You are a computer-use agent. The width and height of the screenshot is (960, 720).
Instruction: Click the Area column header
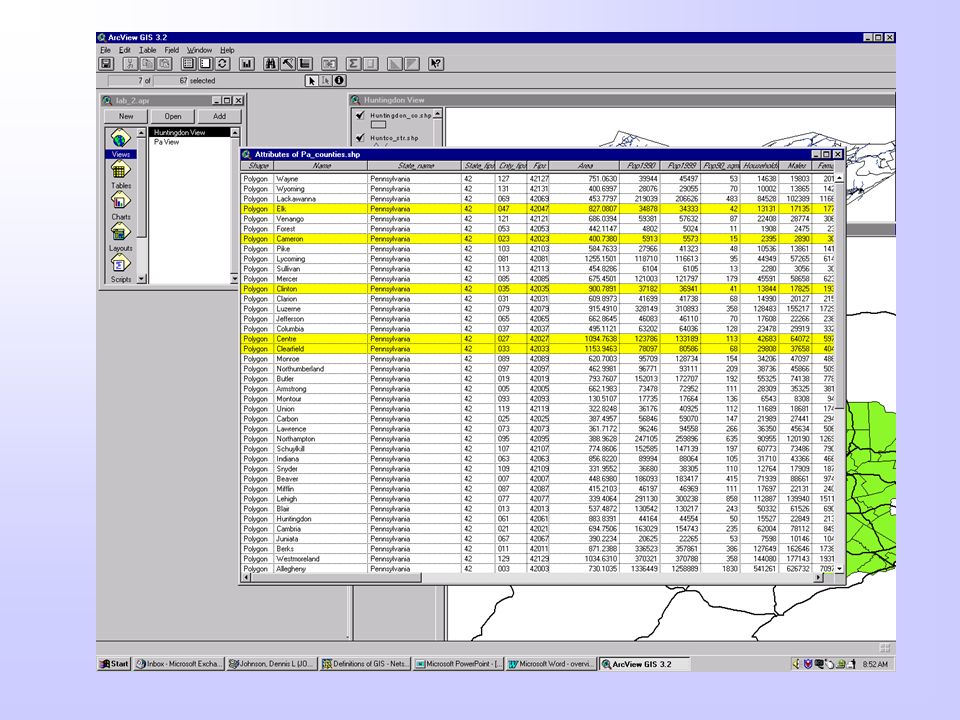[585, 166]
